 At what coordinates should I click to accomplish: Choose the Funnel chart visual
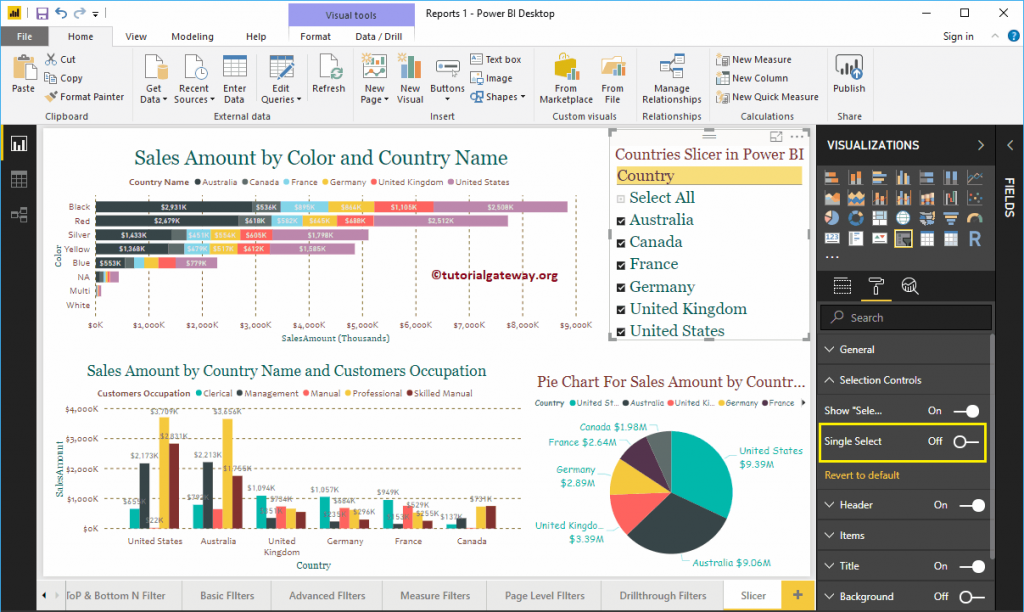pos(950,216)
